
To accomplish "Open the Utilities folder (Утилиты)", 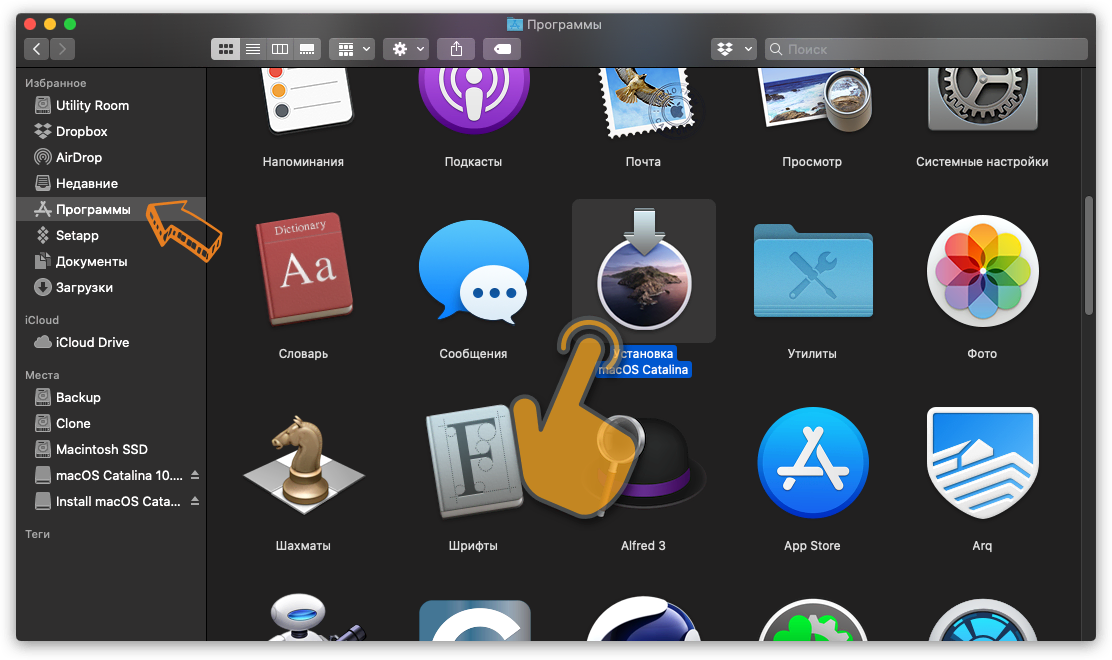I will pos(813,270).
